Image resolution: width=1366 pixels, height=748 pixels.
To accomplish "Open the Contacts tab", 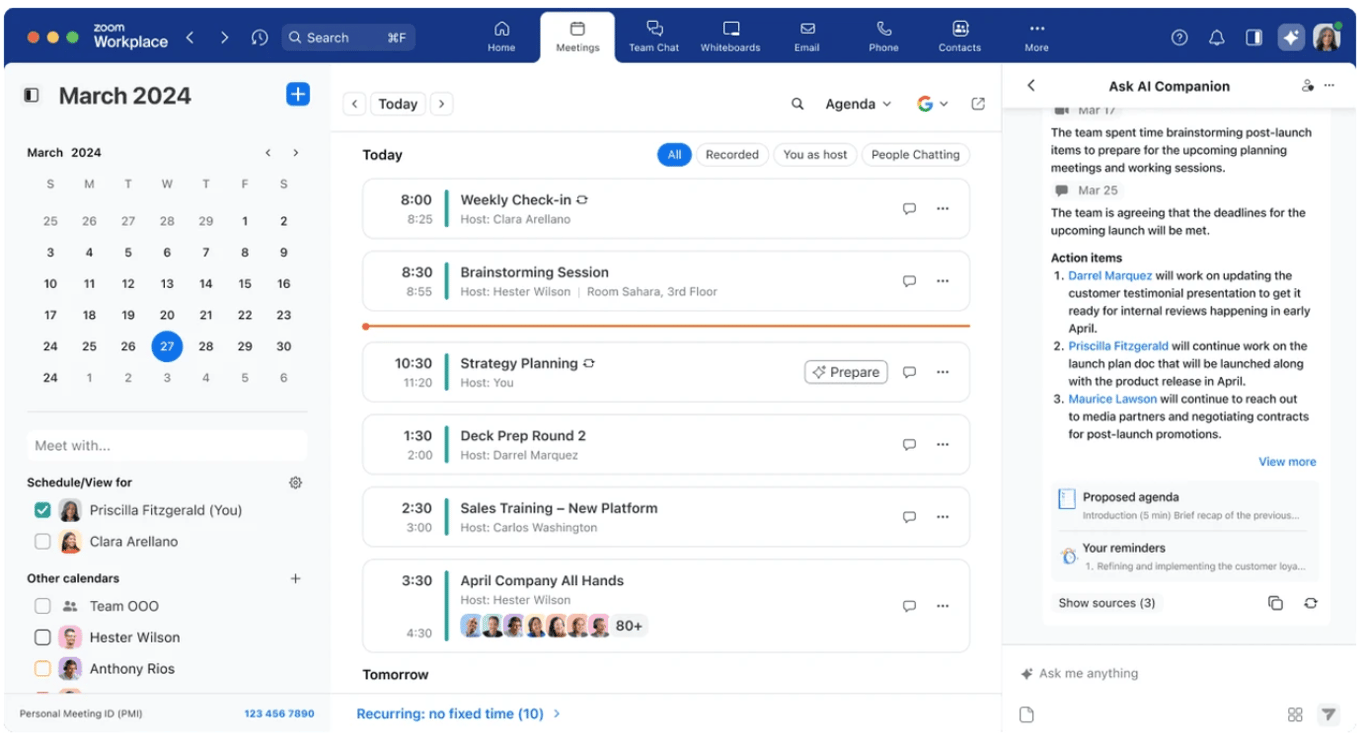I will pyautogui.click(x=960, y=37).
